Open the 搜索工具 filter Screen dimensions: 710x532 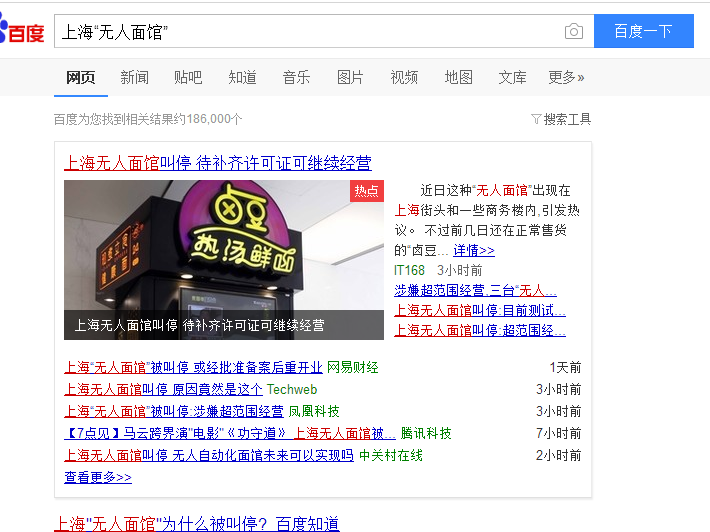pyautogui.click(x=561, y=119)
